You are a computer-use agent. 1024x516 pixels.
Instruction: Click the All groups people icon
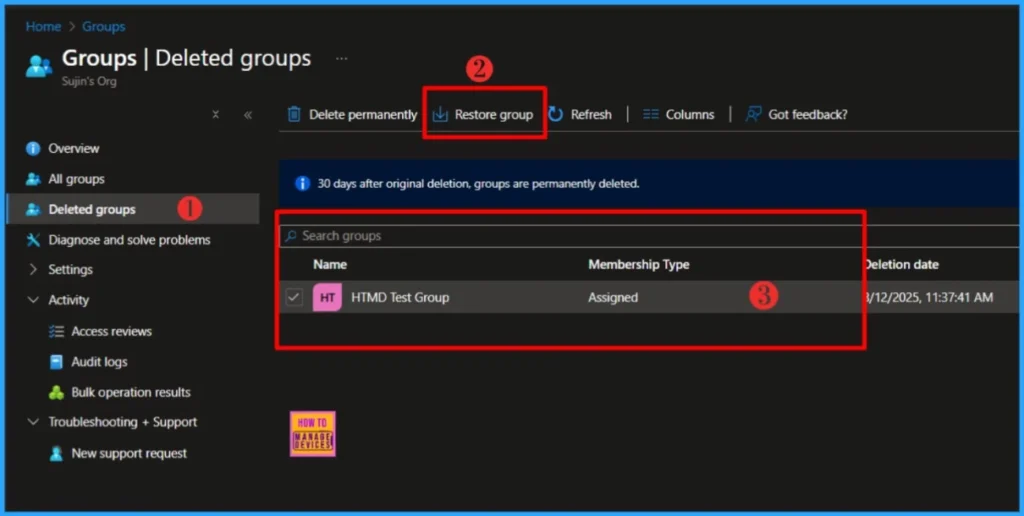click(33, 179)
